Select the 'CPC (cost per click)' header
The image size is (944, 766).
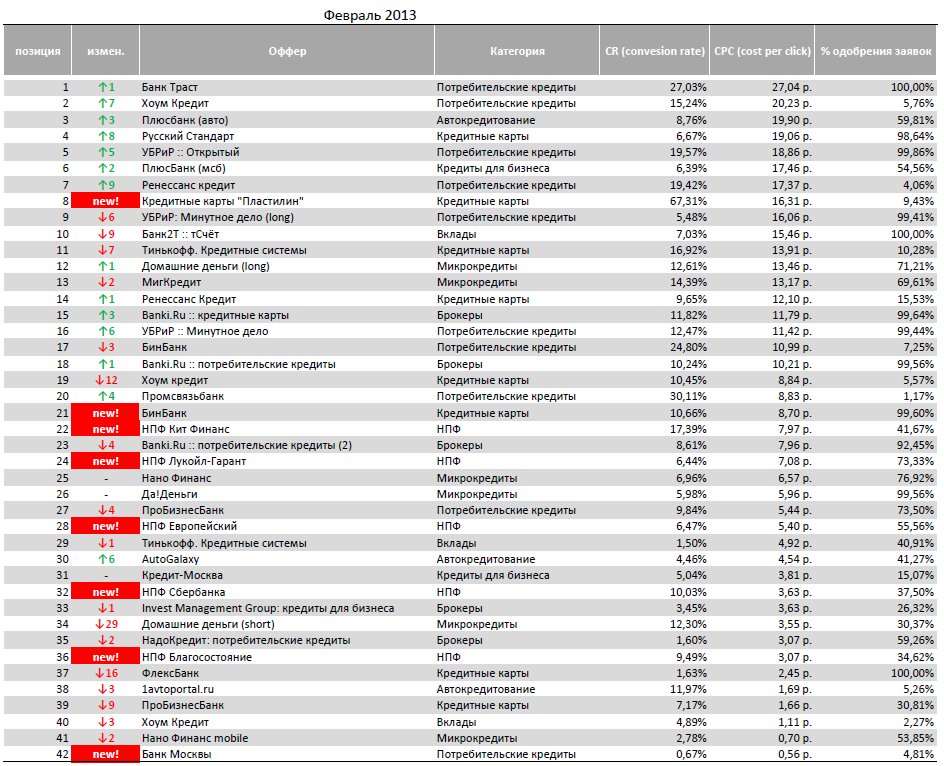point(762,51)
